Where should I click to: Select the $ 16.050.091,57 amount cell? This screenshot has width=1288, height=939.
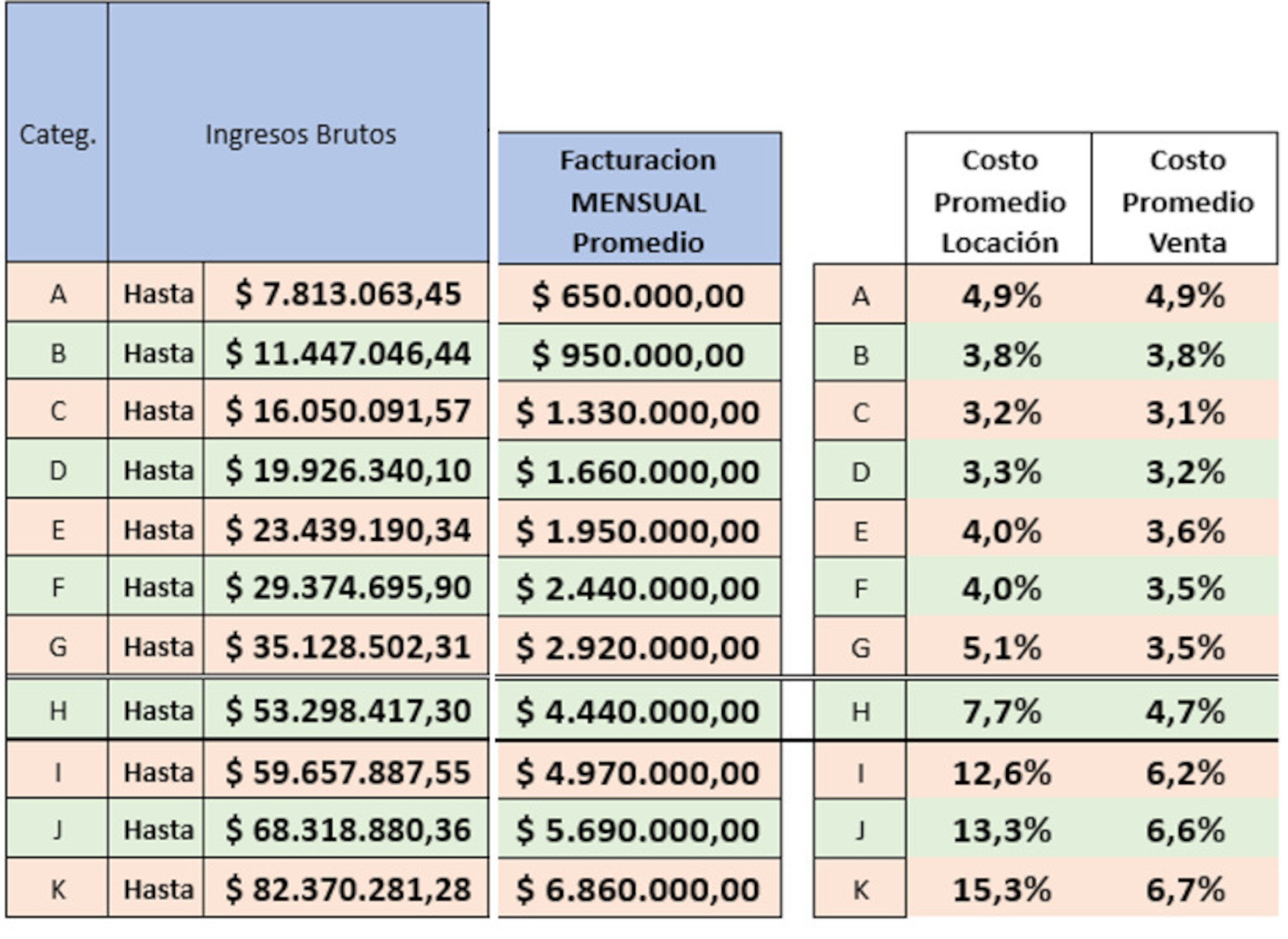(347, 411)
